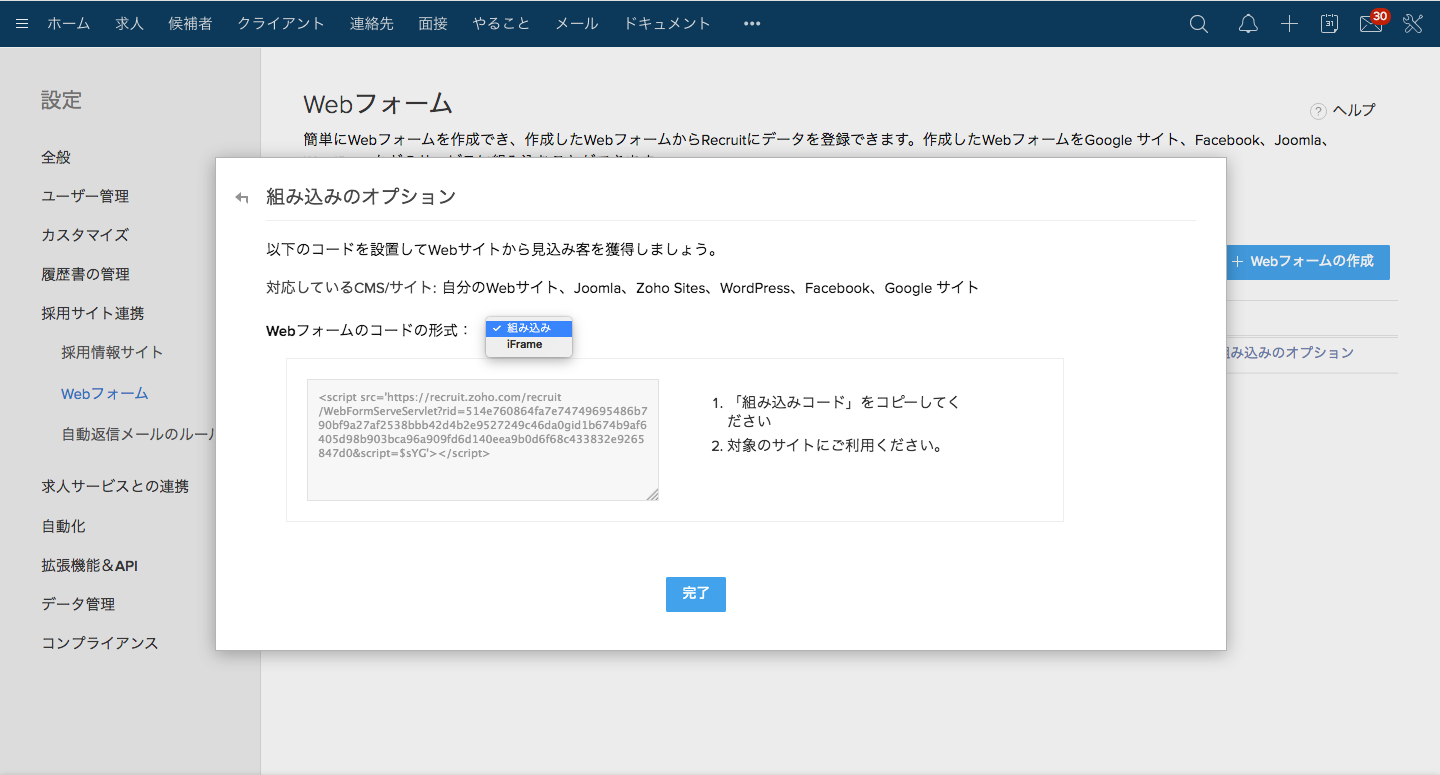Open the ヘルプ link

click(1354, 111)
